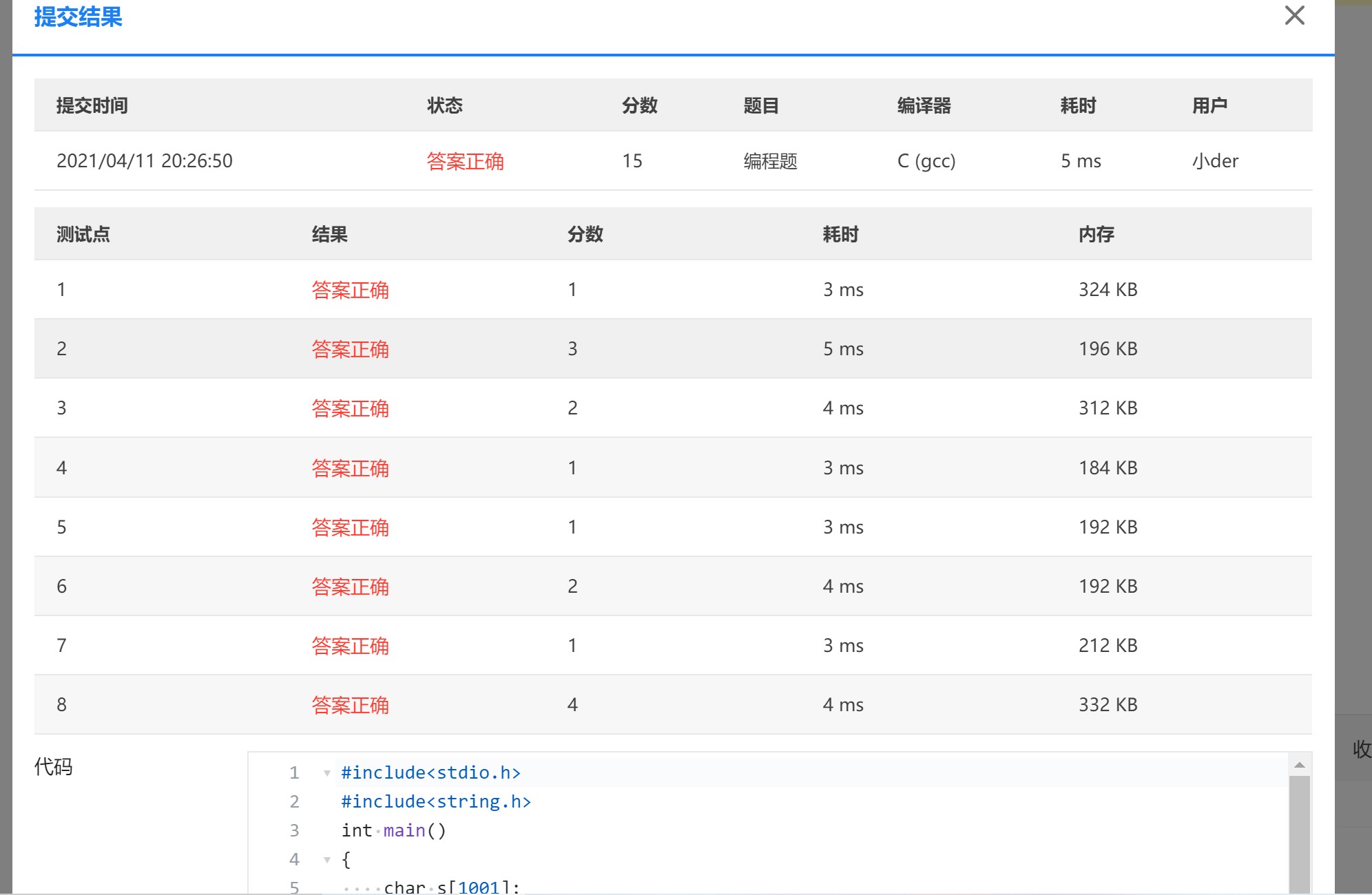Viewport: 1372px width, 895px height.
Task: Collapse code fold arrow on line 1
Action: tap(327, 773)
